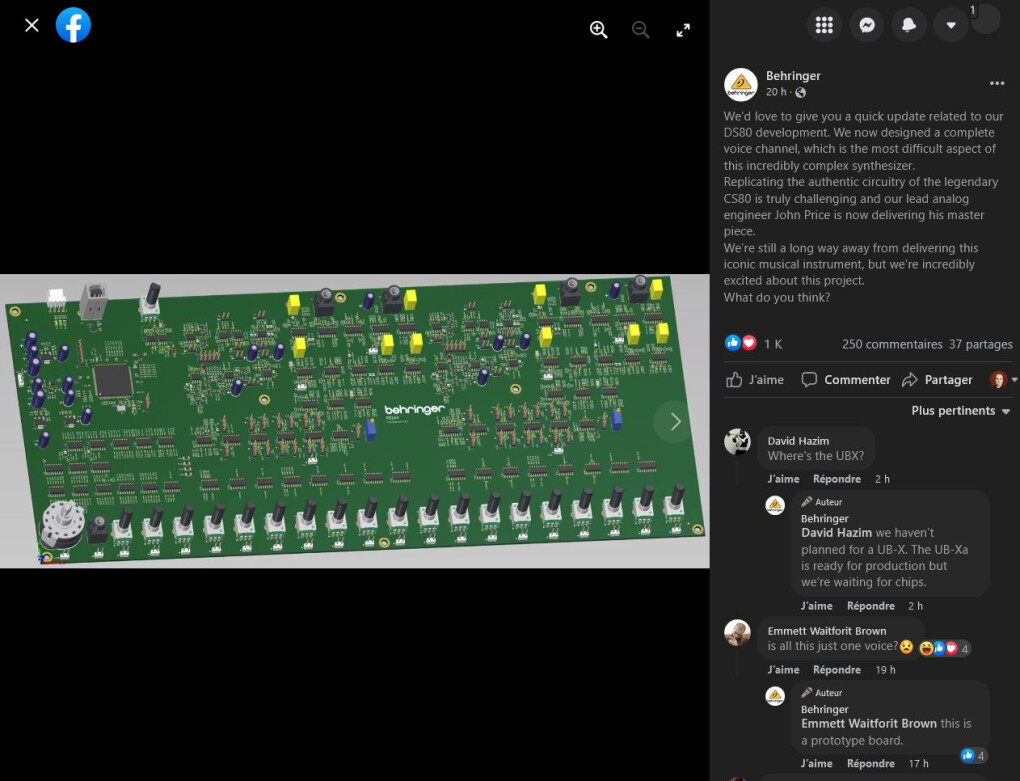Open the Facebook home logo
1020x781 pixels.
pyautogui.click(x=74, y=25)
